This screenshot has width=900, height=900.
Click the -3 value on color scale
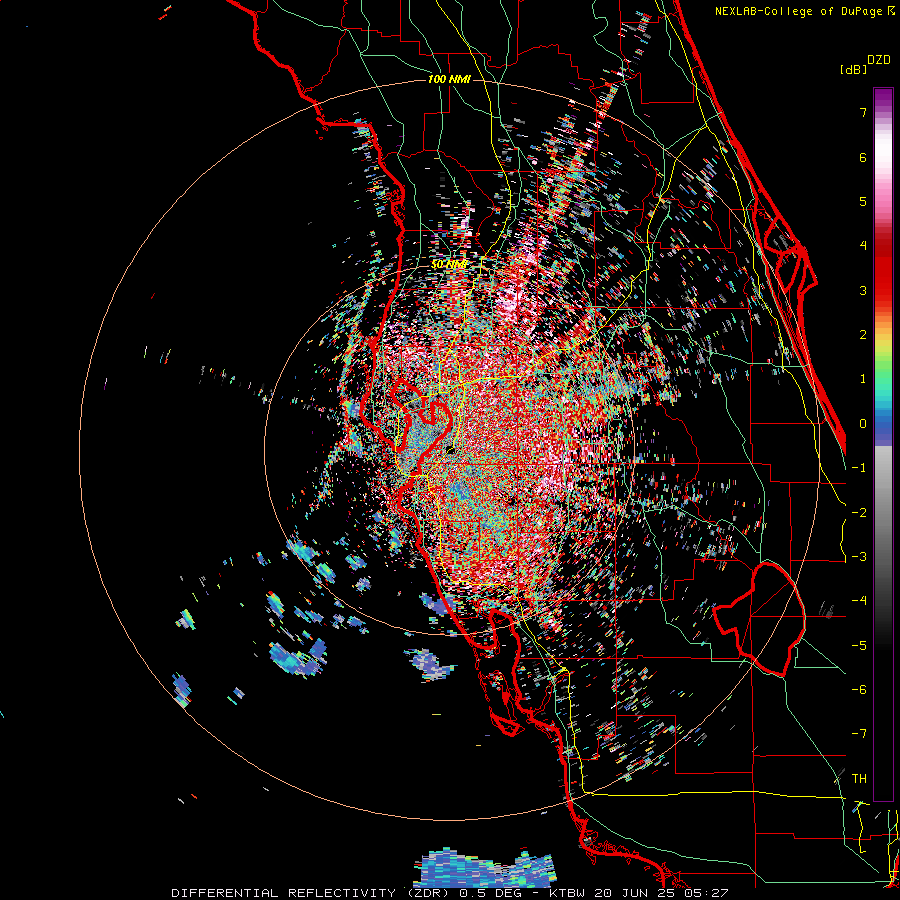click(859, 557)
